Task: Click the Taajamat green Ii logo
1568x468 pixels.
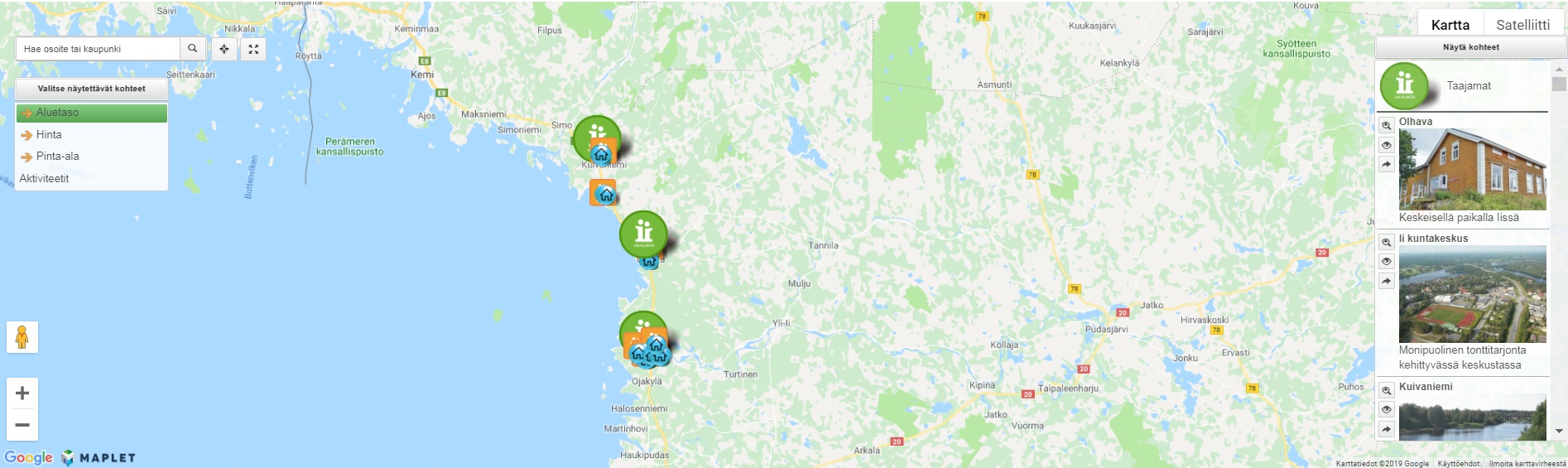Action: [1405, 86]
